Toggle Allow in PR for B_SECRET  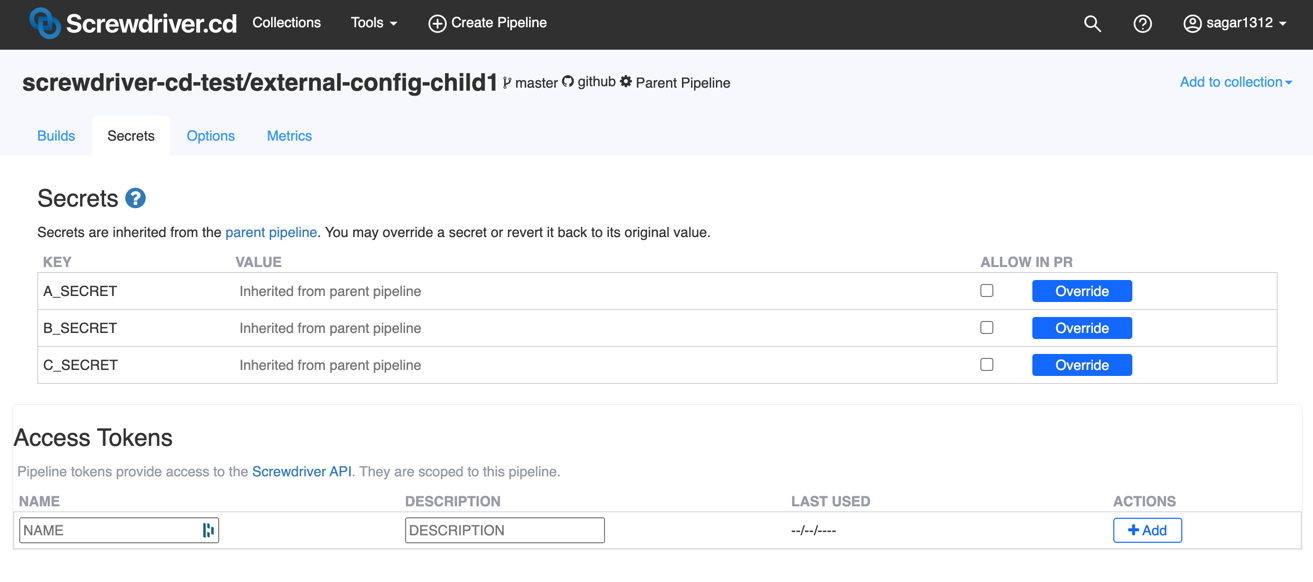tap(987, 327)
